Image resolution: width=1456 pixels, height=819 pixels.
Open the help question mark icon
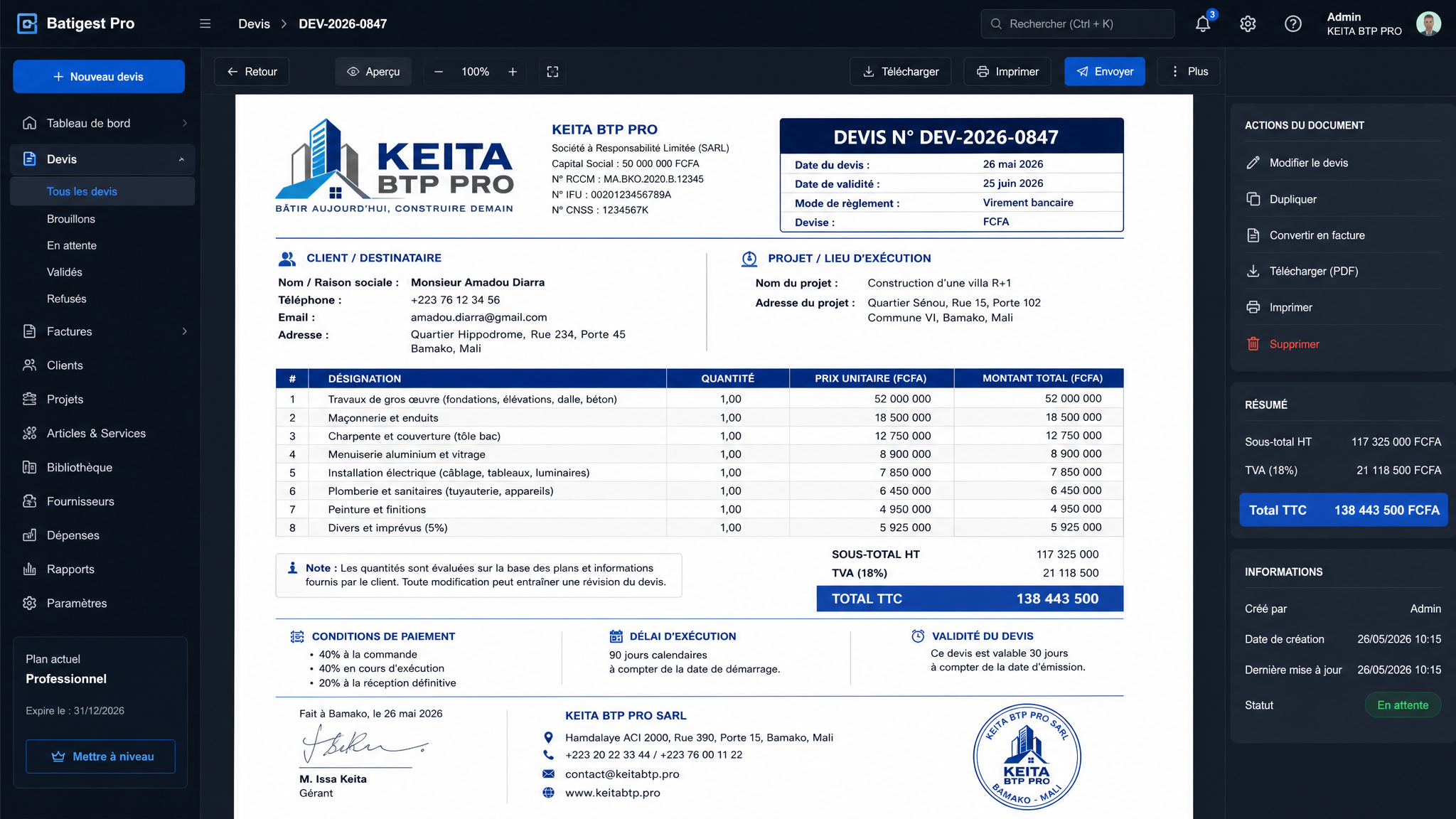(x=1293, y=24)
